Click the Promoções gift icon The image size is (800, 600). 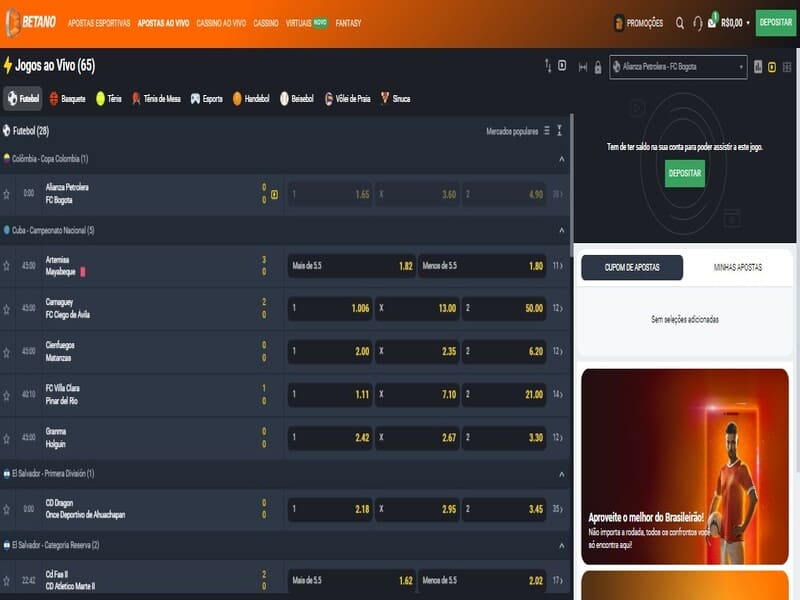(x=619, y=23)
